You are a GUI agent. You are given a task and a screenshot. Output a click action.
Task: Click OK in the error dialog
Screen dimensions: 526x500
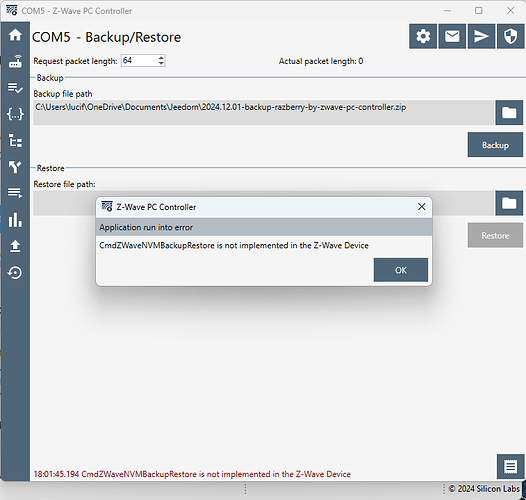coord(401,270)
